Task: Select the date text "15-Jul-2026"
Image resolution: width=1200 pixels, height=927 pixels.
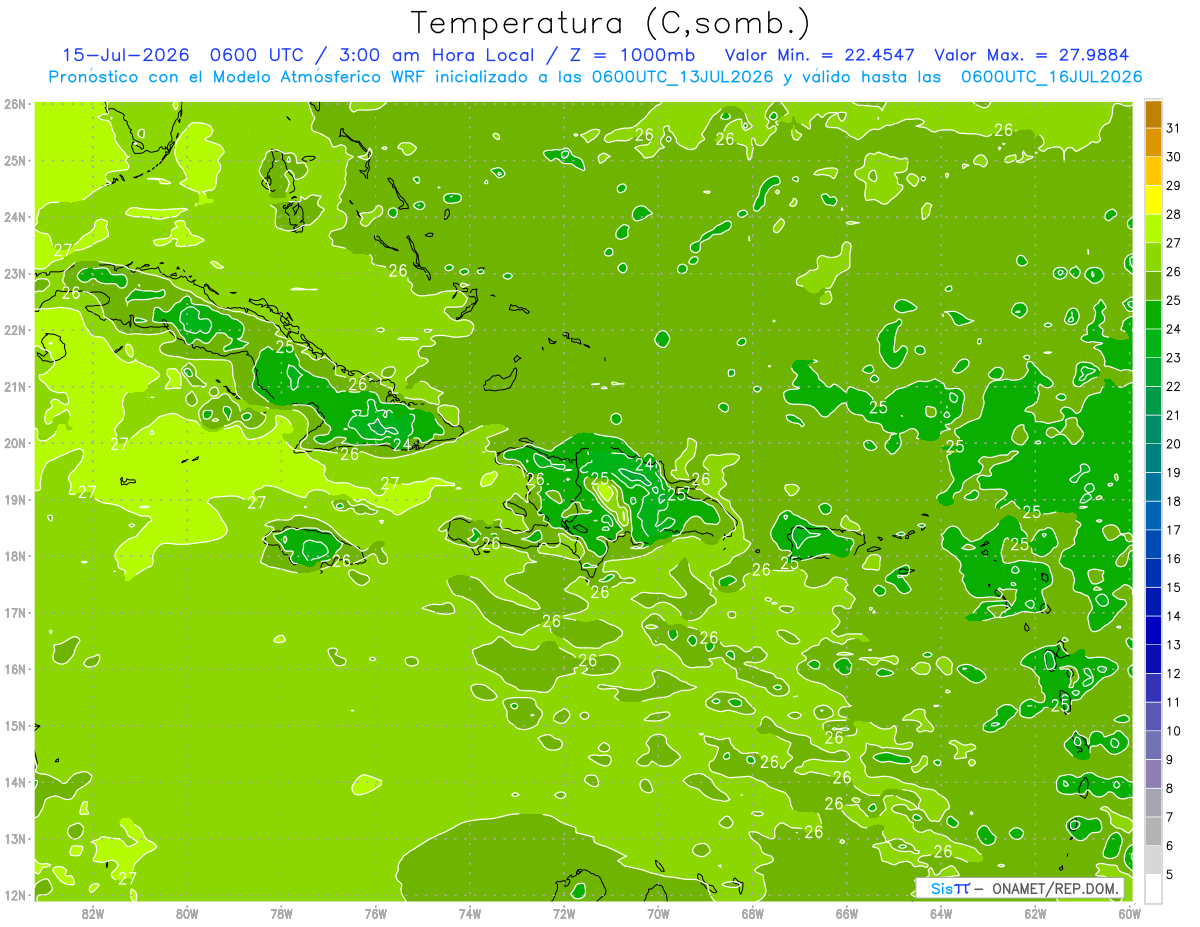Action: (x=127, y=55)
